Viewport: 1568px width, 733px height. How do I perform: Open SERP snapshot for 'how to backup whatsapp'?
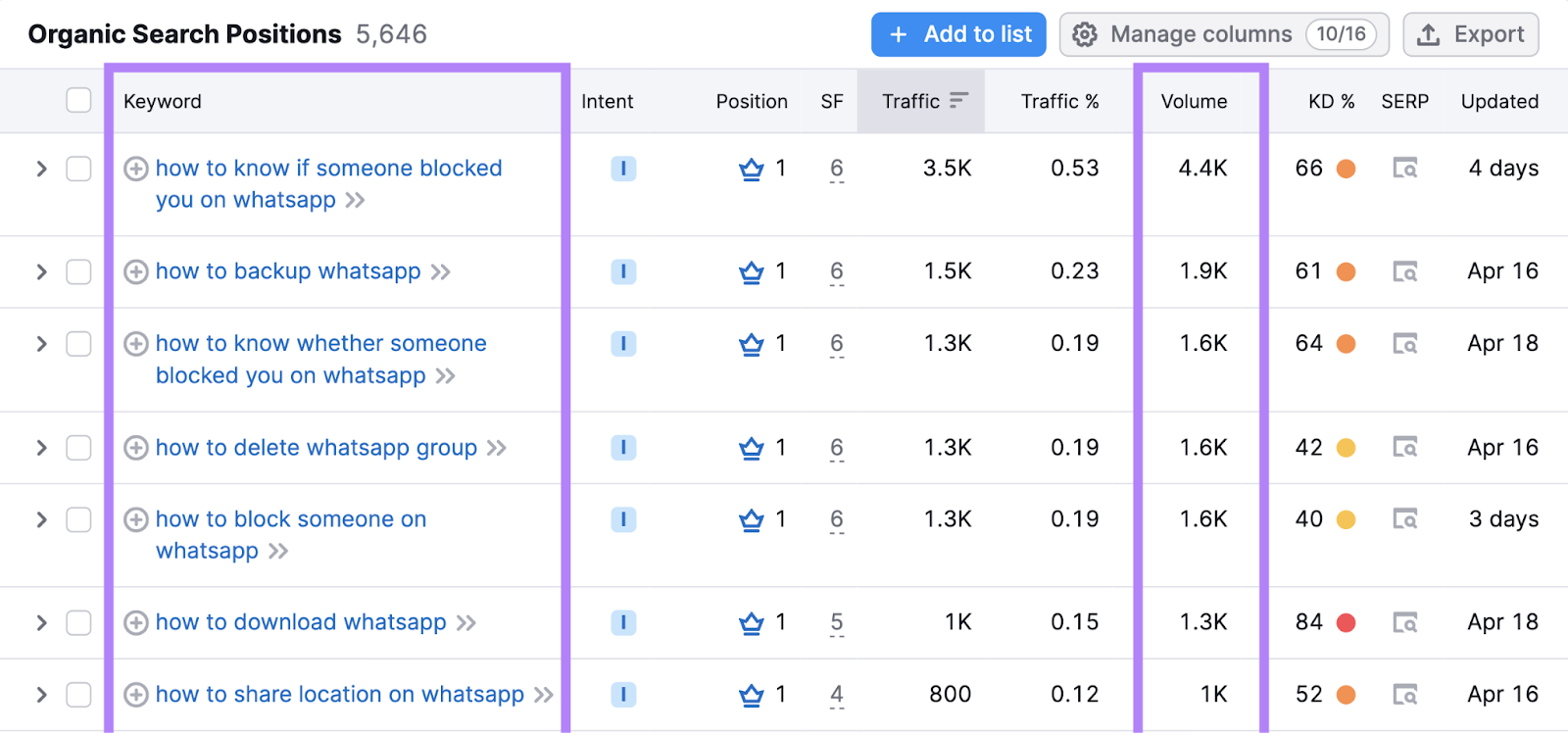pos(1405,271)
